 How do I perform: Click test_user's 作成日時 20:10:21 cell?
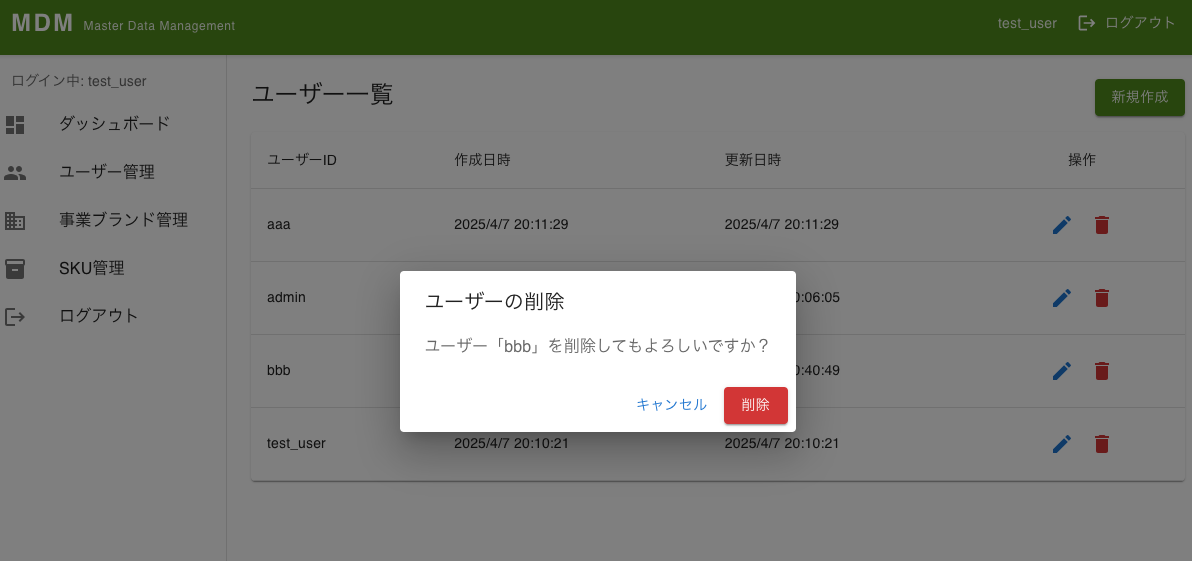(x=511, y=443)
